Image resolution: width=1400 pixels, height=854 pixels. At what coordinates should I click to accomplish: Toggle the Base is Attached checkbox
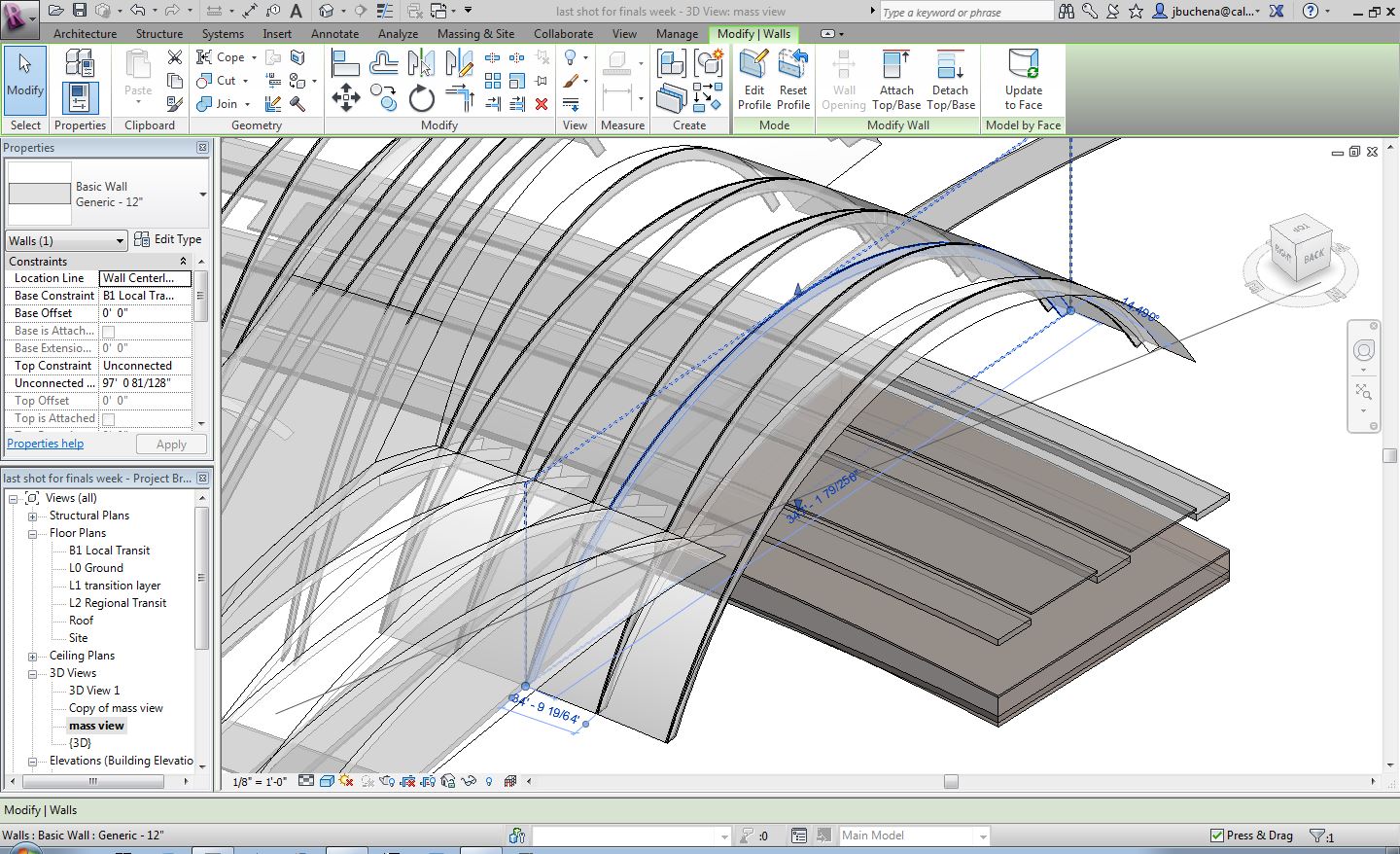coord(109,332)
